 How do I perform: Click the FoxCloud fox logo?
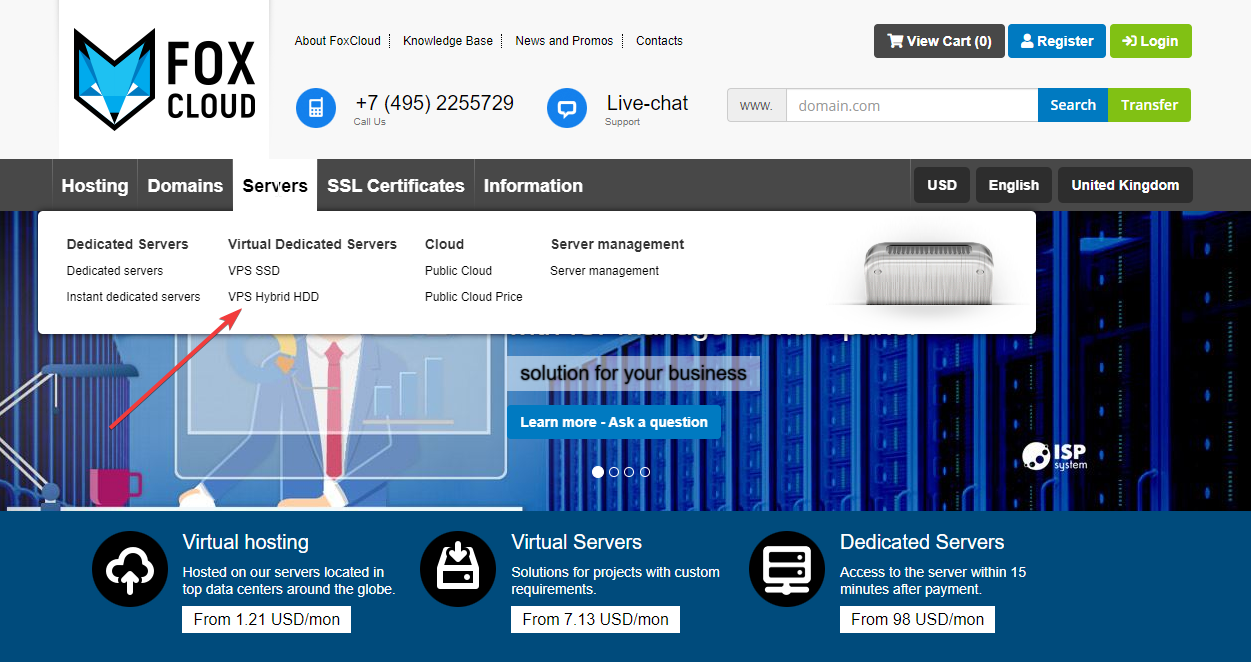(115, 79)
